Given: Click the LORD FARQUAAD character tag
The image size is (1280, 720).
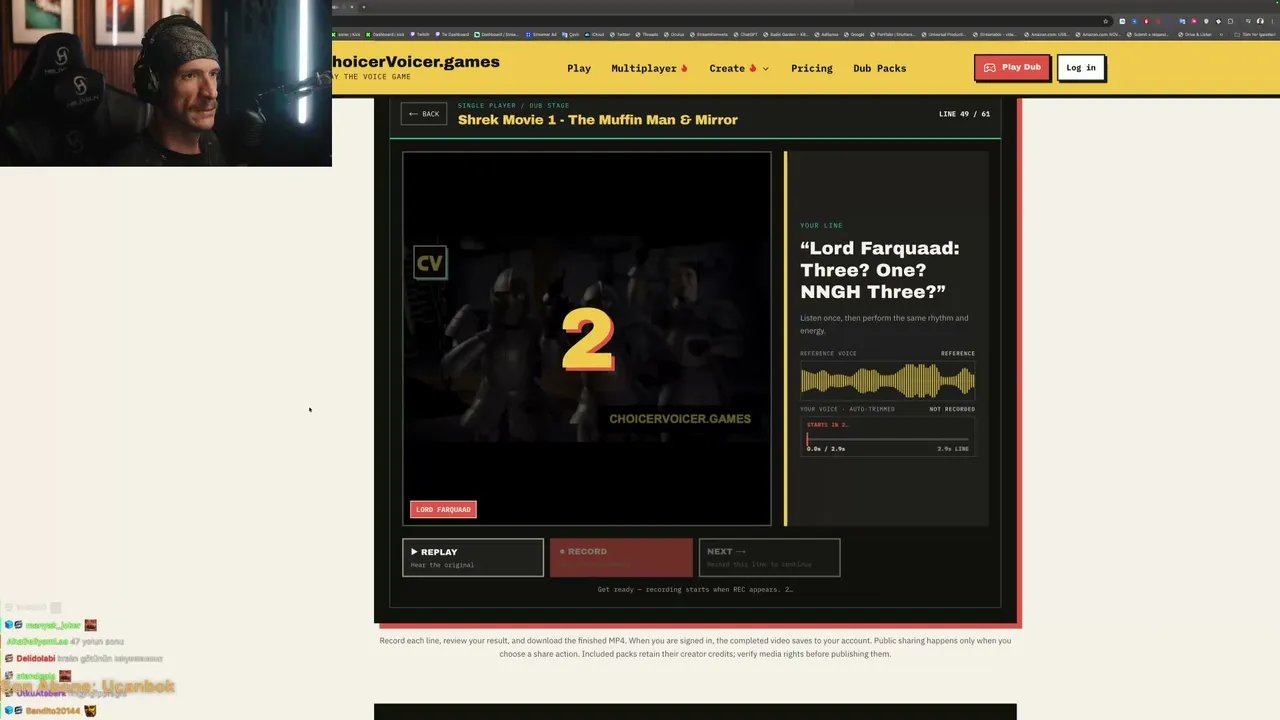Looking at the screenshot, I should pyautogui.click(x=443, y=509).
